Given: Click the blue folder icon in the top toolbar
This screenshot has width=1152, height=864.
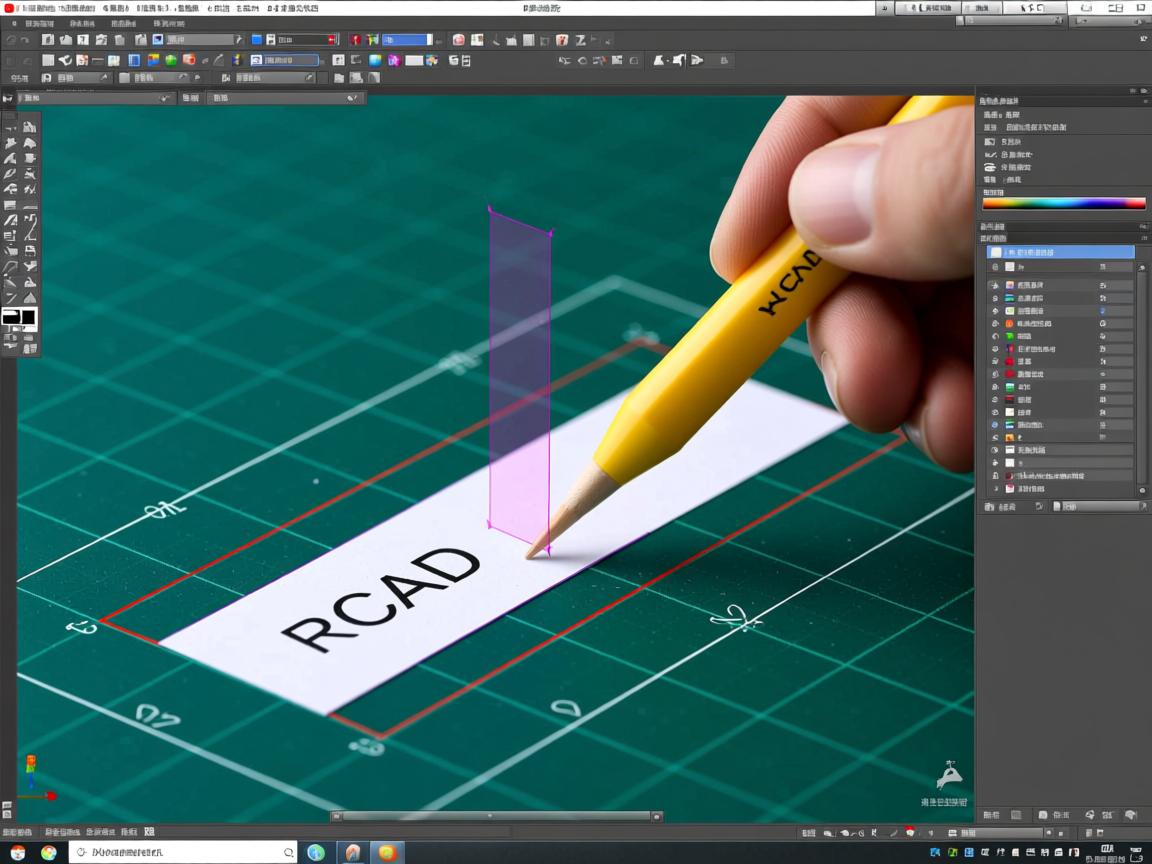Looking at the screenshot, I should (x=257, y=40).
